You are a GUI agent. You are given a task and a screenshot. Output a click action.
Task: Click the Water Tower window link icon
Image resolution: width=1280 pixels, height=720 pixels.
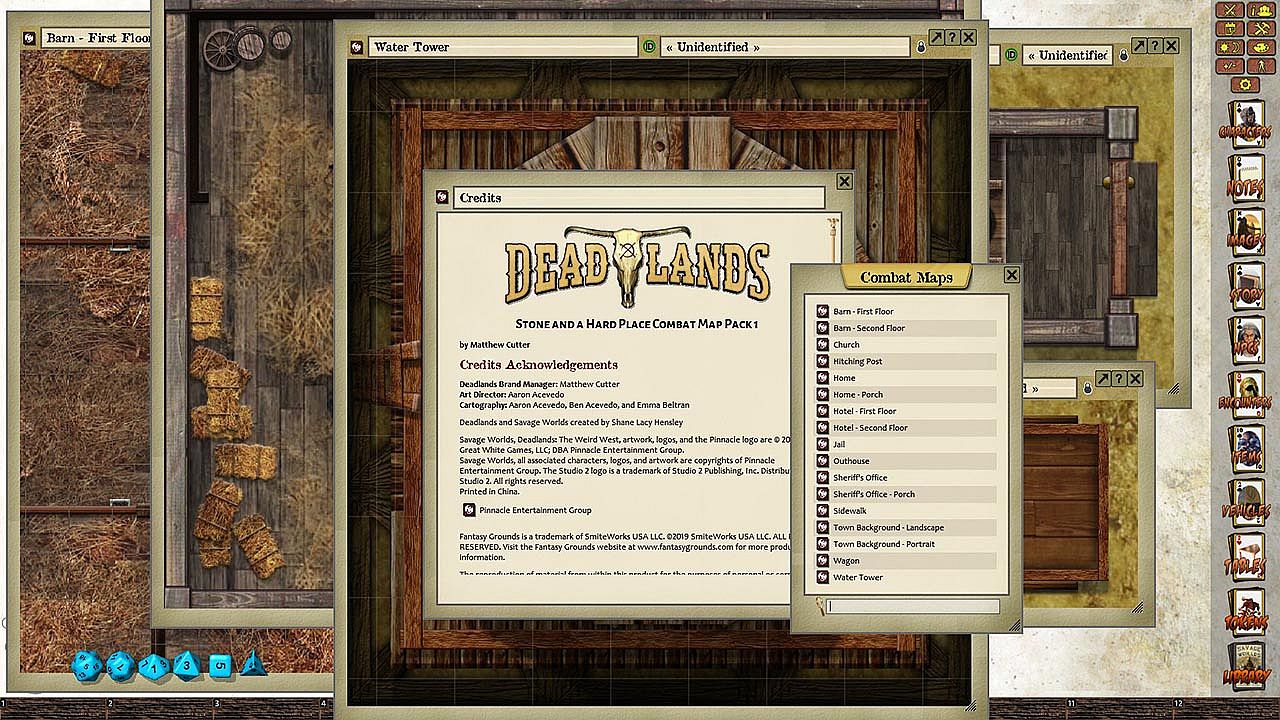356,47
